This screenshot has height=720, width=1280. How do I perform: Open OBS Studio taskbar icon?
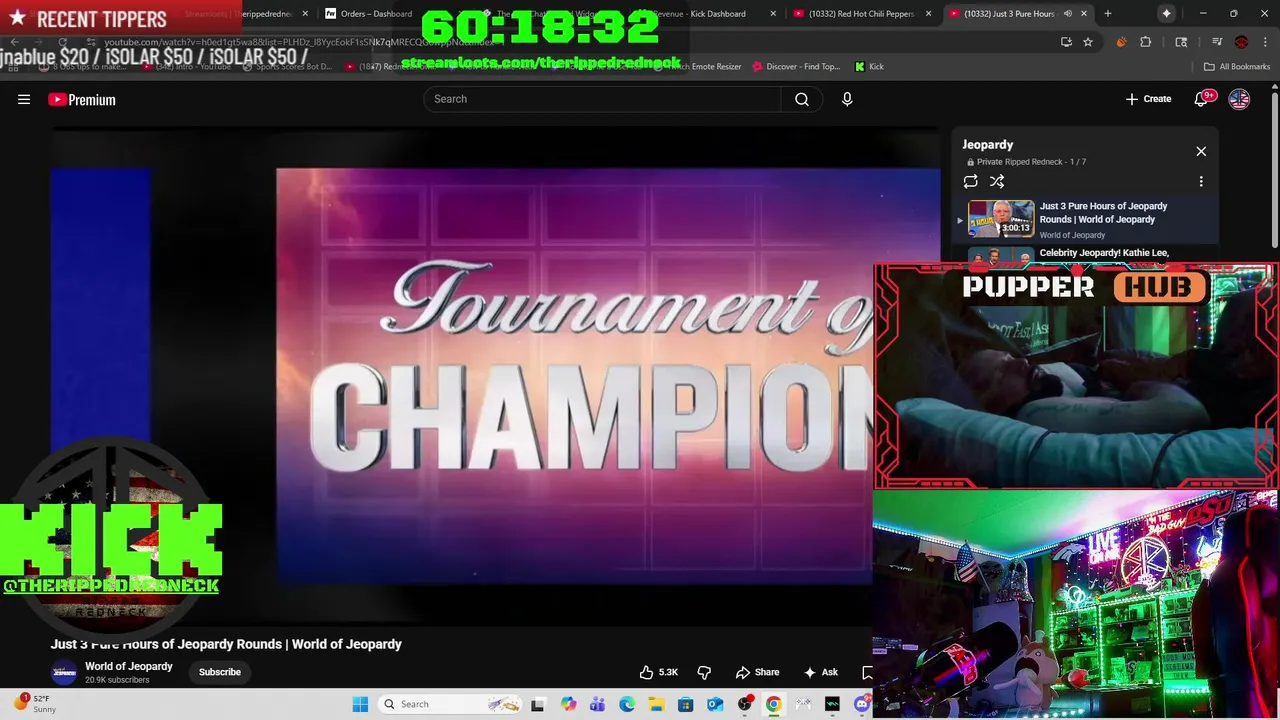tap(745, 704)
